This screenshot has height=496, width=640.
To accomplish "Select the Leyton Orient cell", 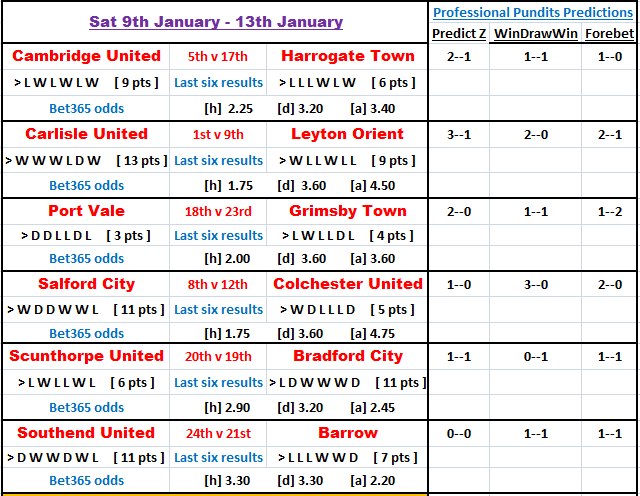I will tap(347, 134).
